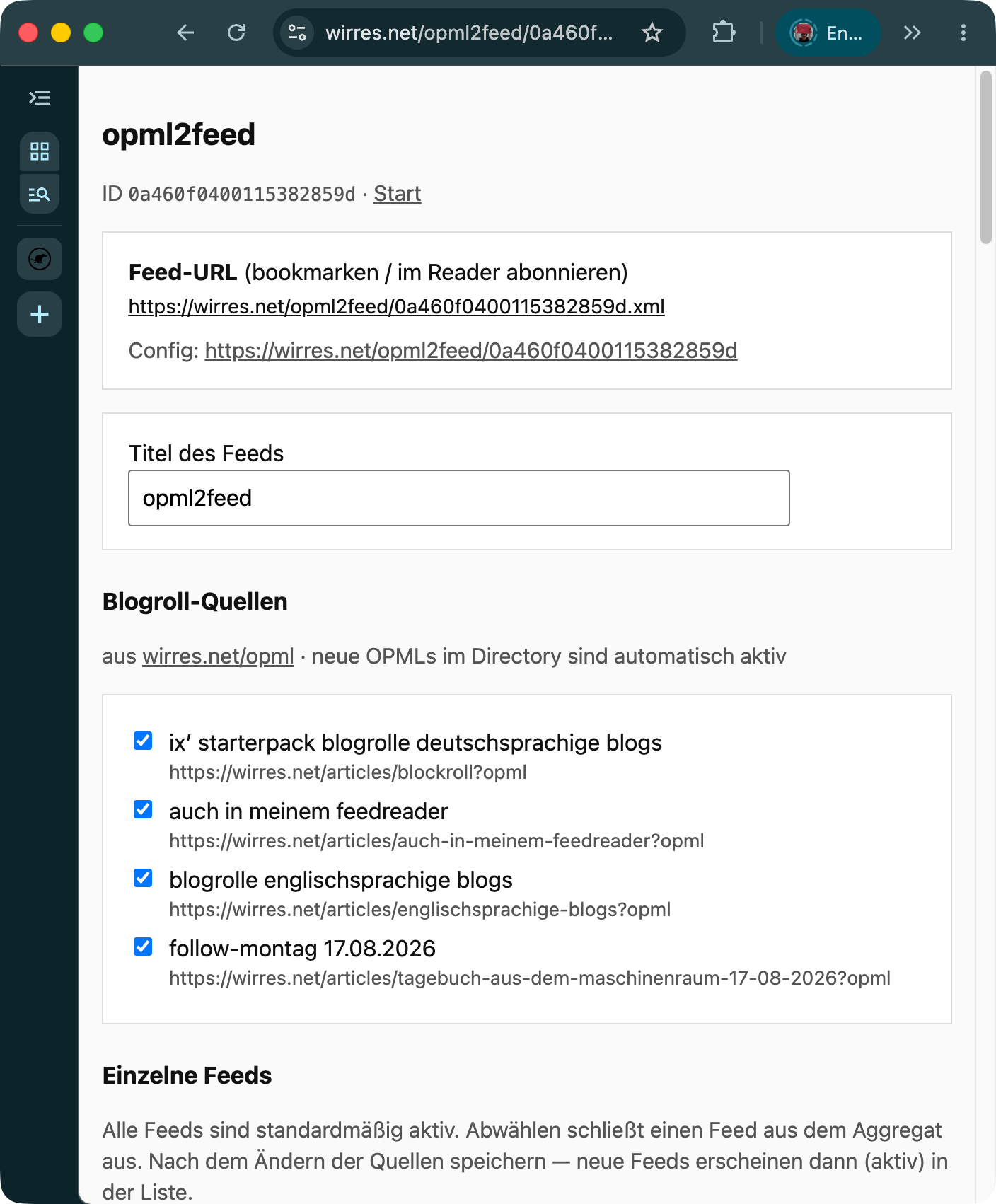Toggle blogrolle englischsprachige blogs checkbox
The image size is (996, 1204).
tap(143, 878)
